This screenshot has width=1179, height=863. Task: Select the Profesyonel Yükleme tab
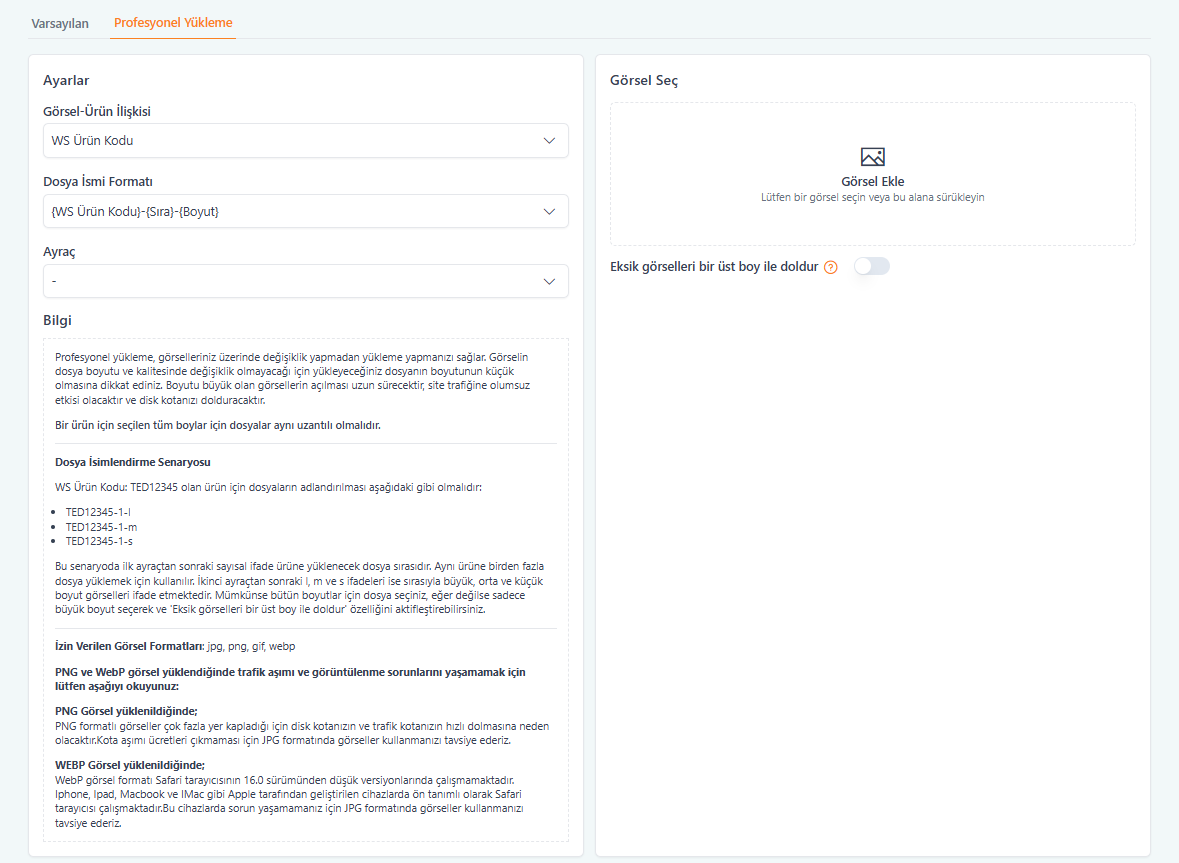coord(173,22)
